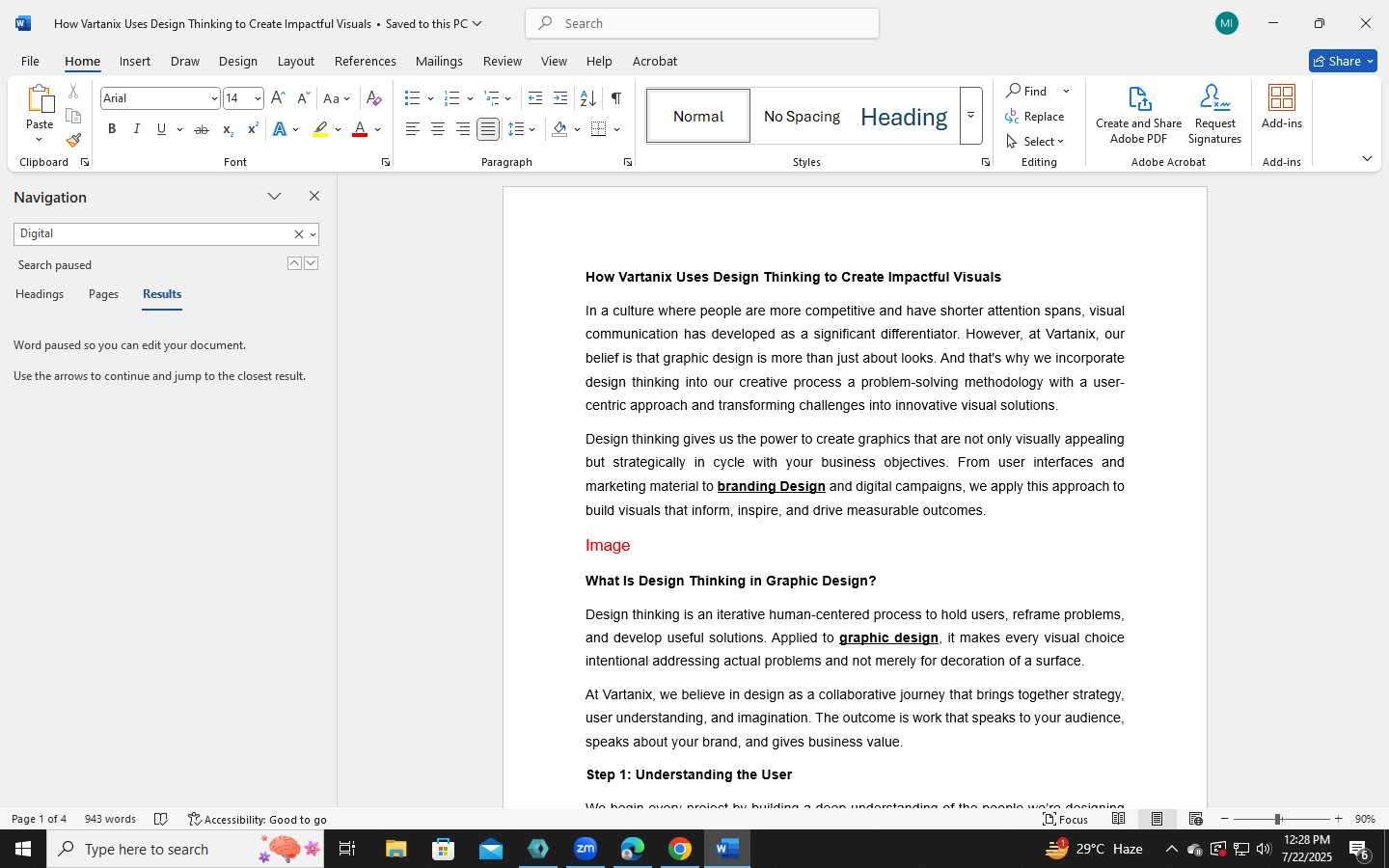
Task: Collapse the ribbon with the chevron
Action: 1367,158
